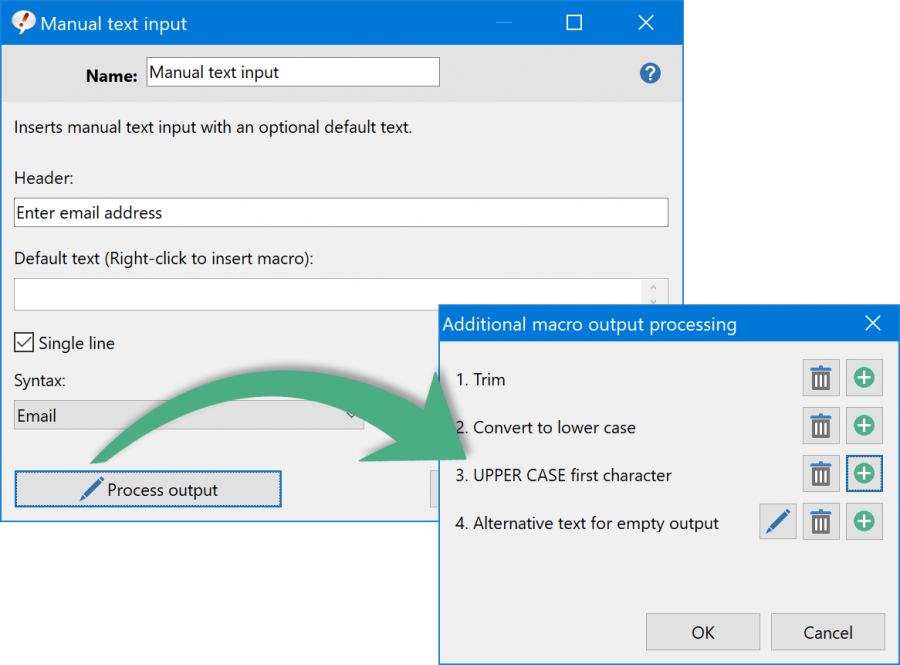The height and width of the screenshot is (665, 900).
Task: Close the Manual text input window
Action: 646,23
